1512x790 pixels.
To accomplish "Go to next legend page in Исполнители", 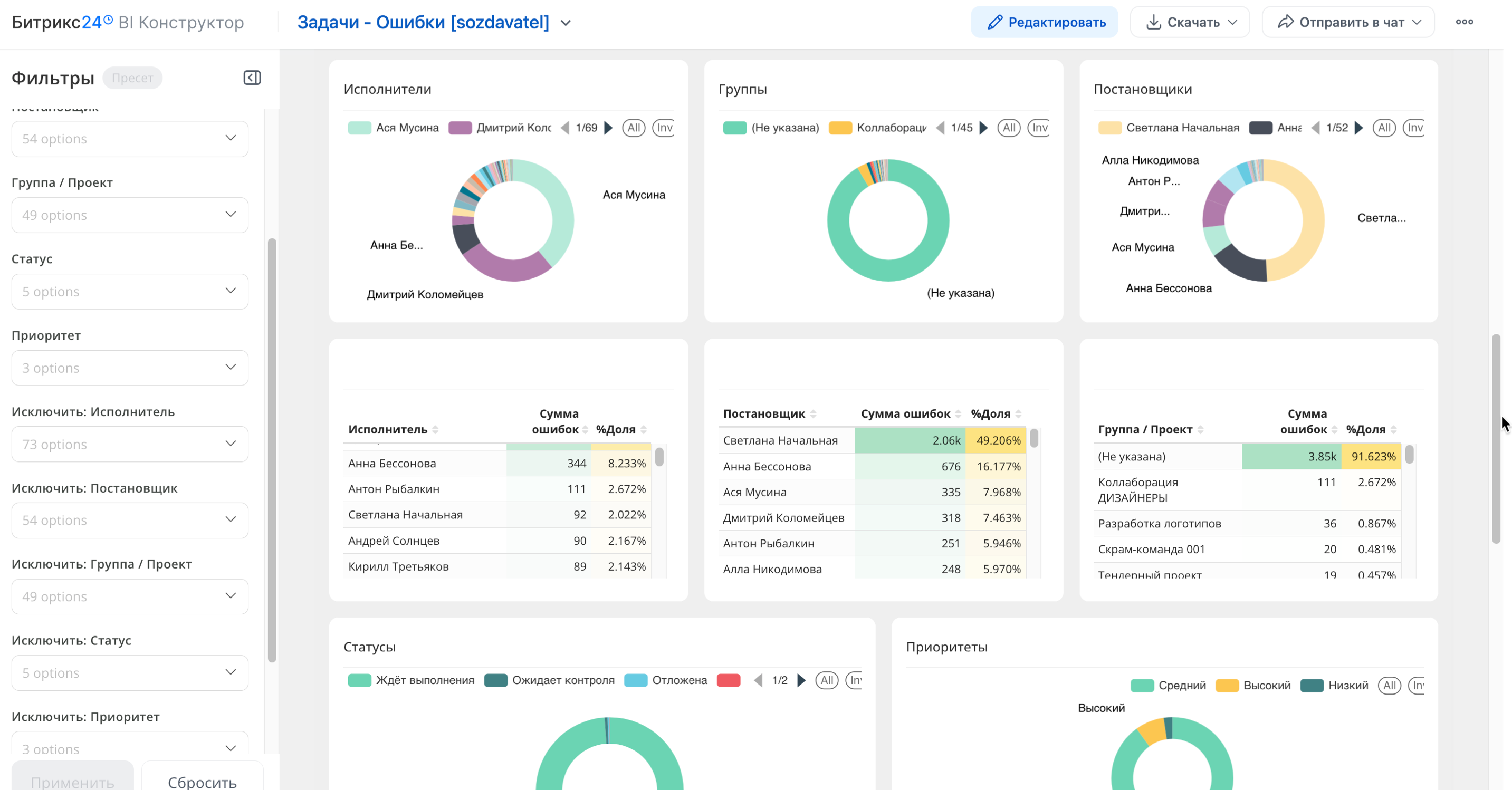I will pyautogui.click(x=609, y=128).
